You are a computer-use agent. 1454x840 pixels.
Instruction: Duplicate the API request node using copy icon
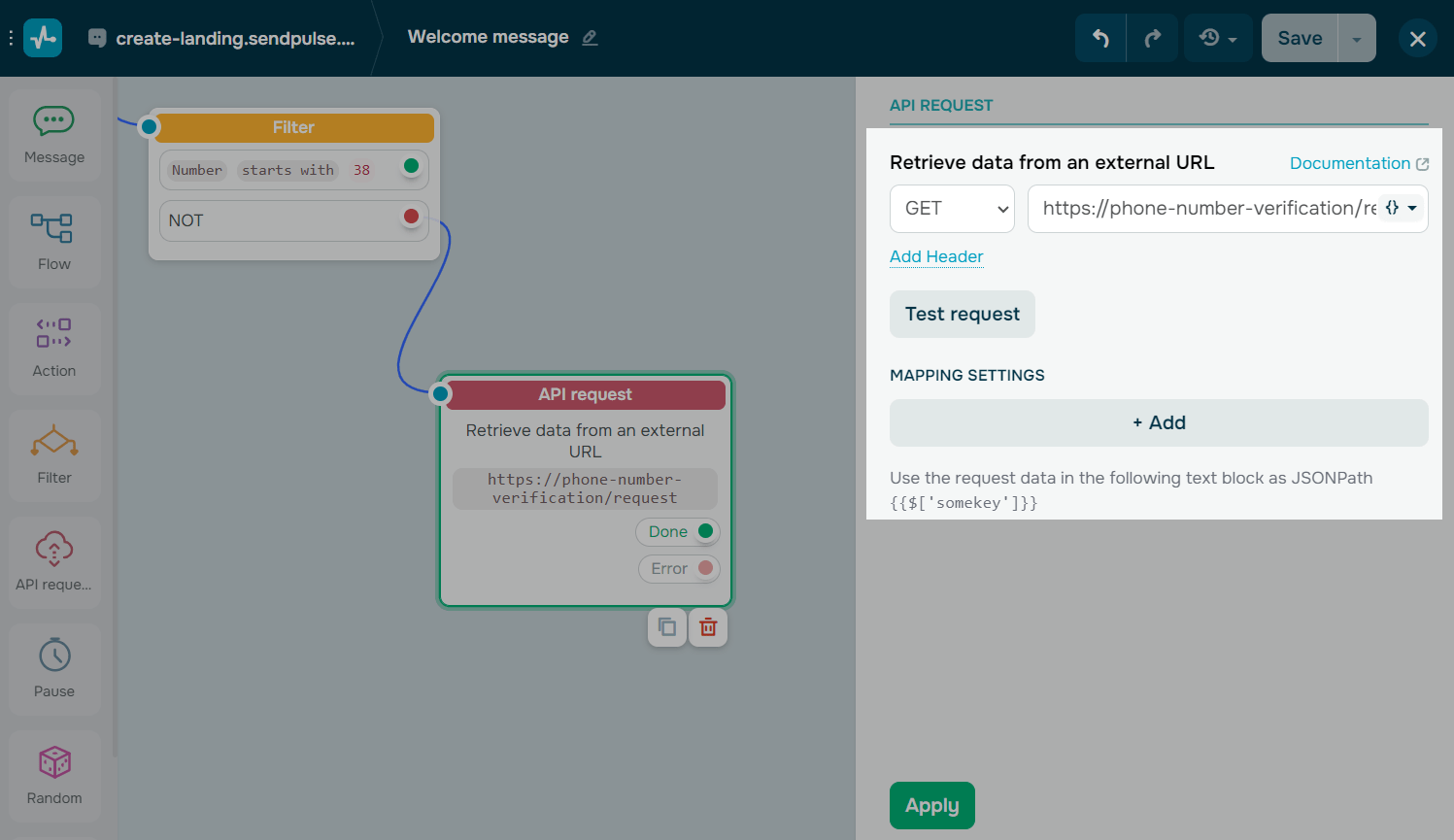point(667,627)
